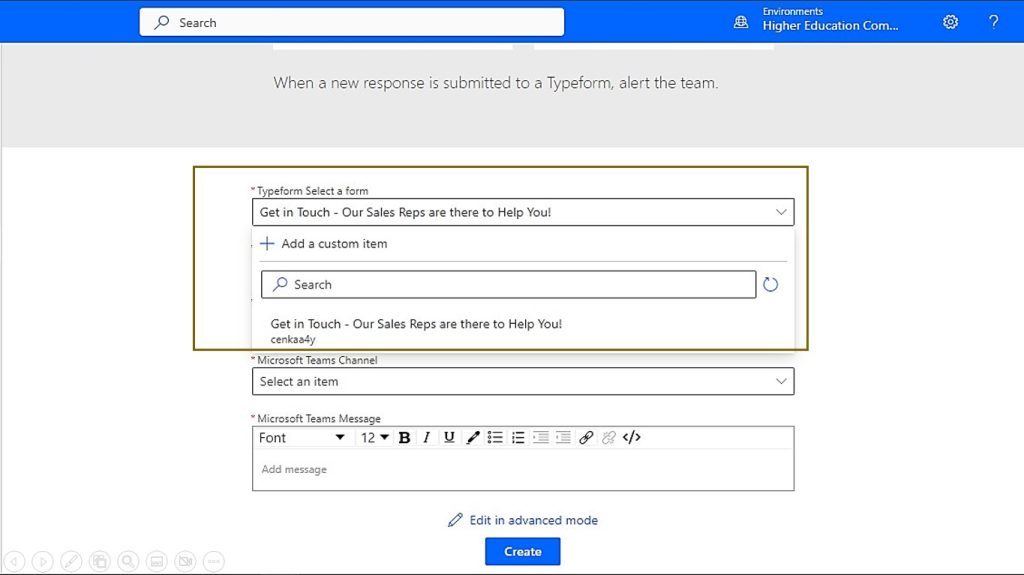This screenshot has width=1024, height=575.
Task: Select the 'Get in Touch' form option
Action: point(523,331)
